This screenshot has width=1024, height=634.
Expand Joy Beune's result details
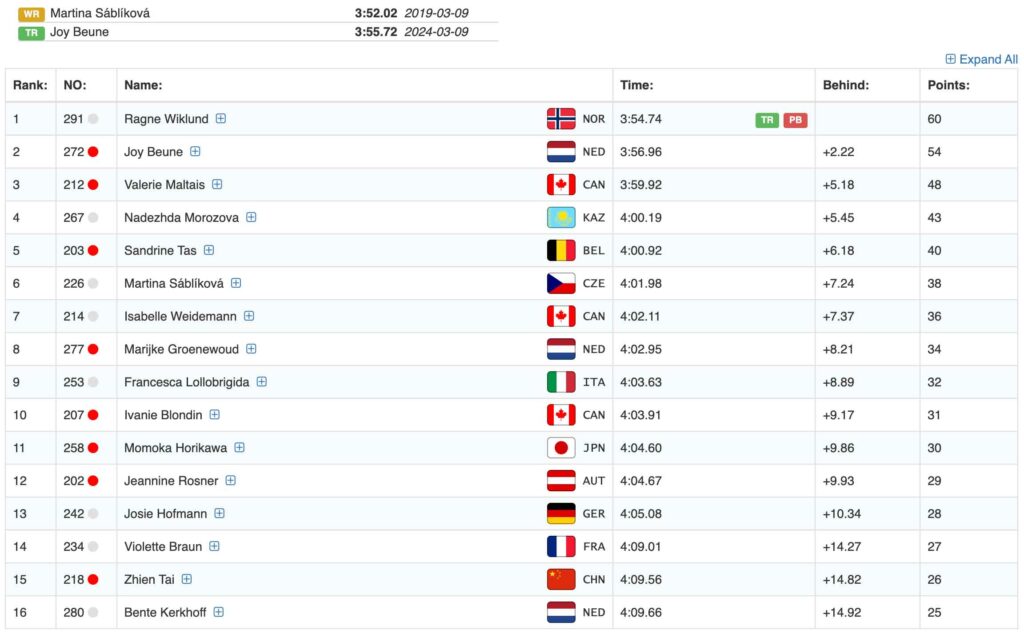point(195,152)
